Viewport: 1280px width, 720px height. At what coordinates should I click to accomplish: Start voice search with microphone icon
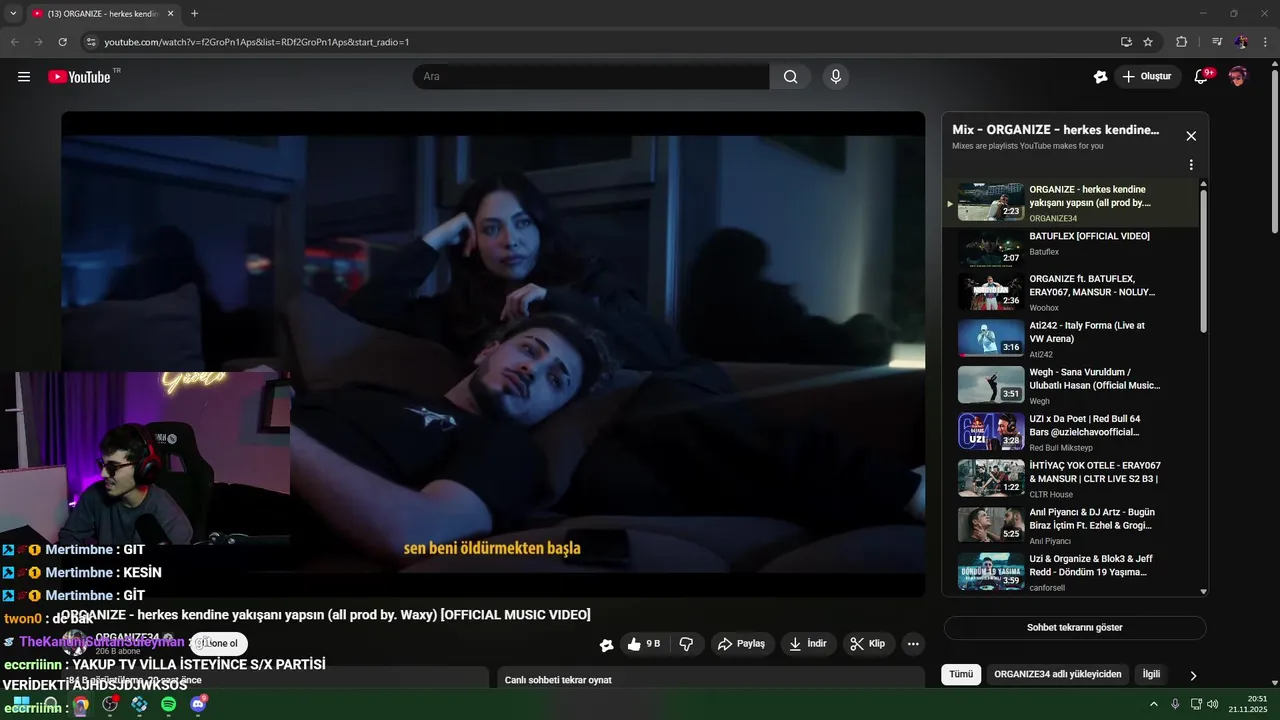click(836, 77)
